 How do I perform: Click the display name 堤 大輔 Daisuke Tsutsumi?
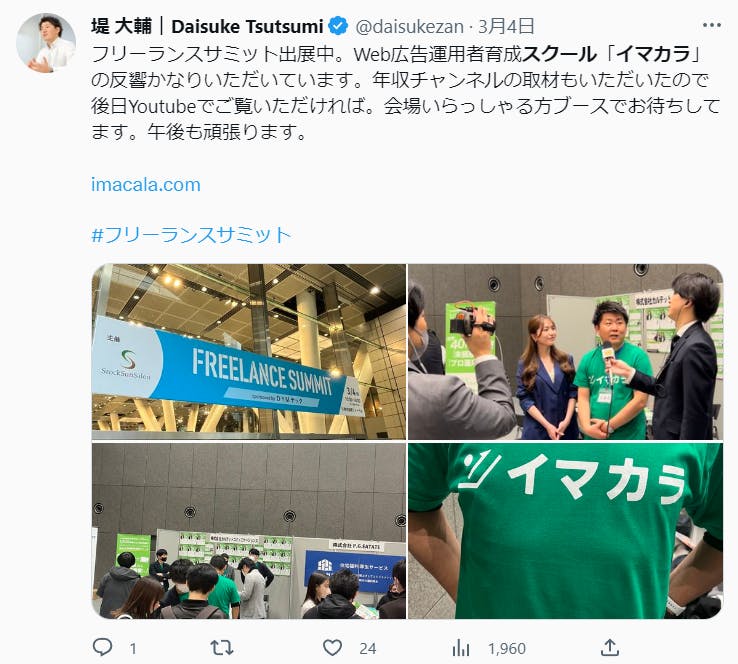tap(207, 26)
